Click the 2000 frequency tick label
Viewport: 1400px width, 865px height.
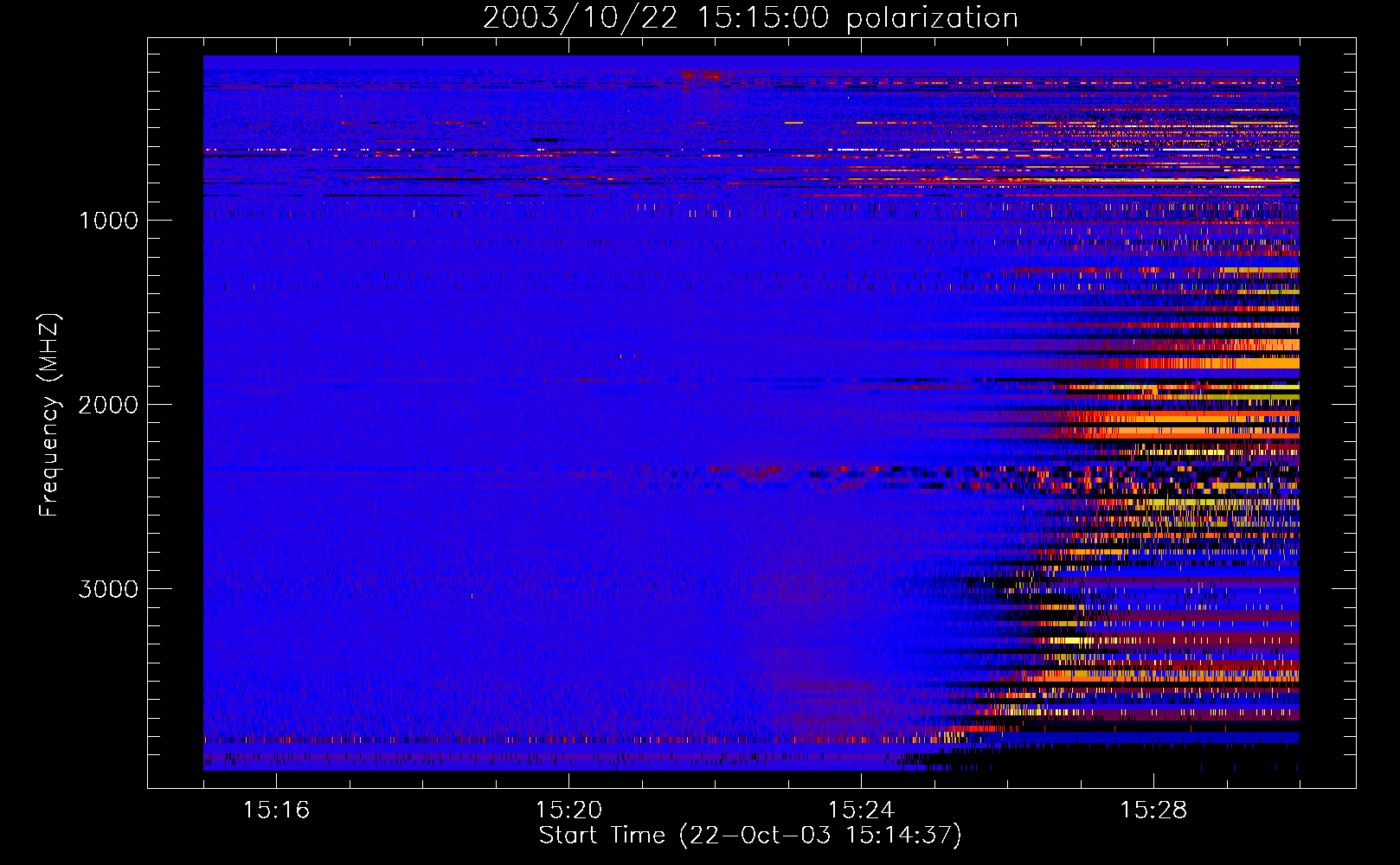[108, 405]
